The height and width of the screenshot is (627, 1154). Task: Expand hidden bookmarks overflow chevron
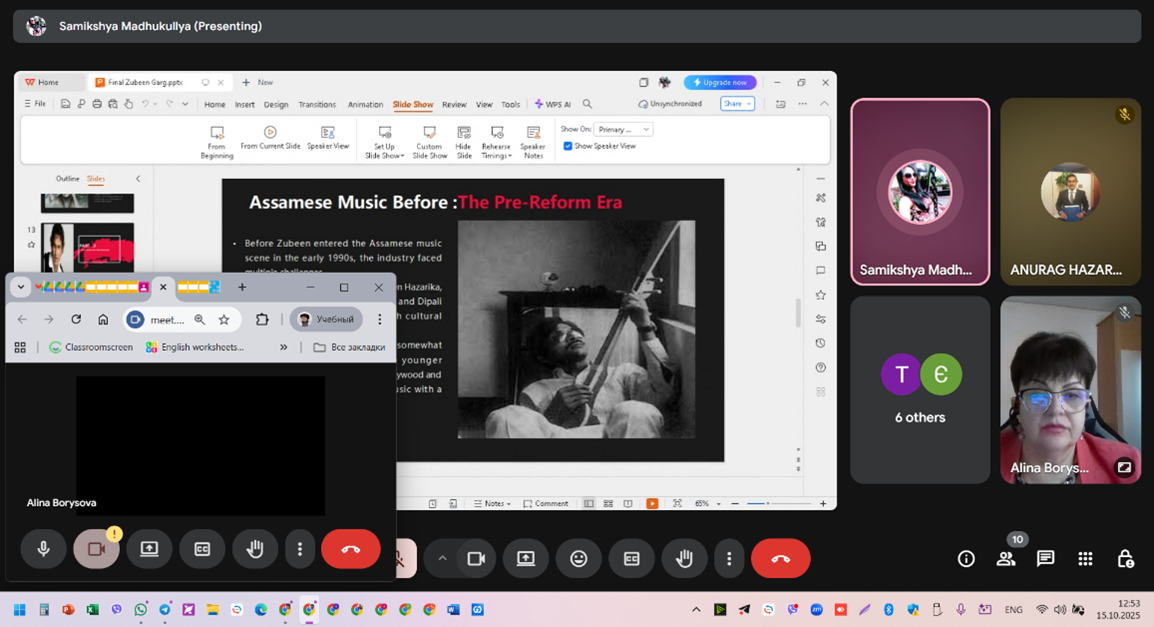point(283,347)
